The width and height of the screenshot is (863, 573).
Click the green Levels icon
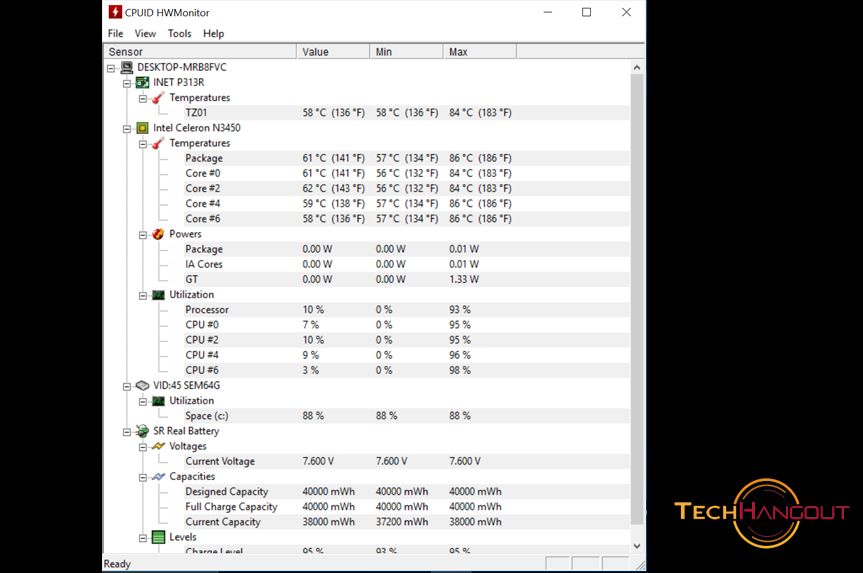[159, 537]
